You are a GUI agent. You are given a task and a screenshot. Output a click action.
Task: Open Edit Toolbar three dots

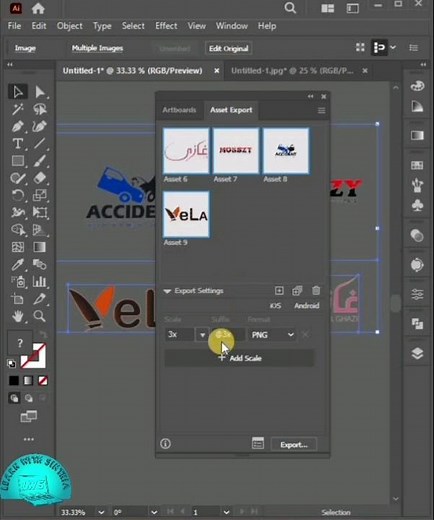(29, 439)
